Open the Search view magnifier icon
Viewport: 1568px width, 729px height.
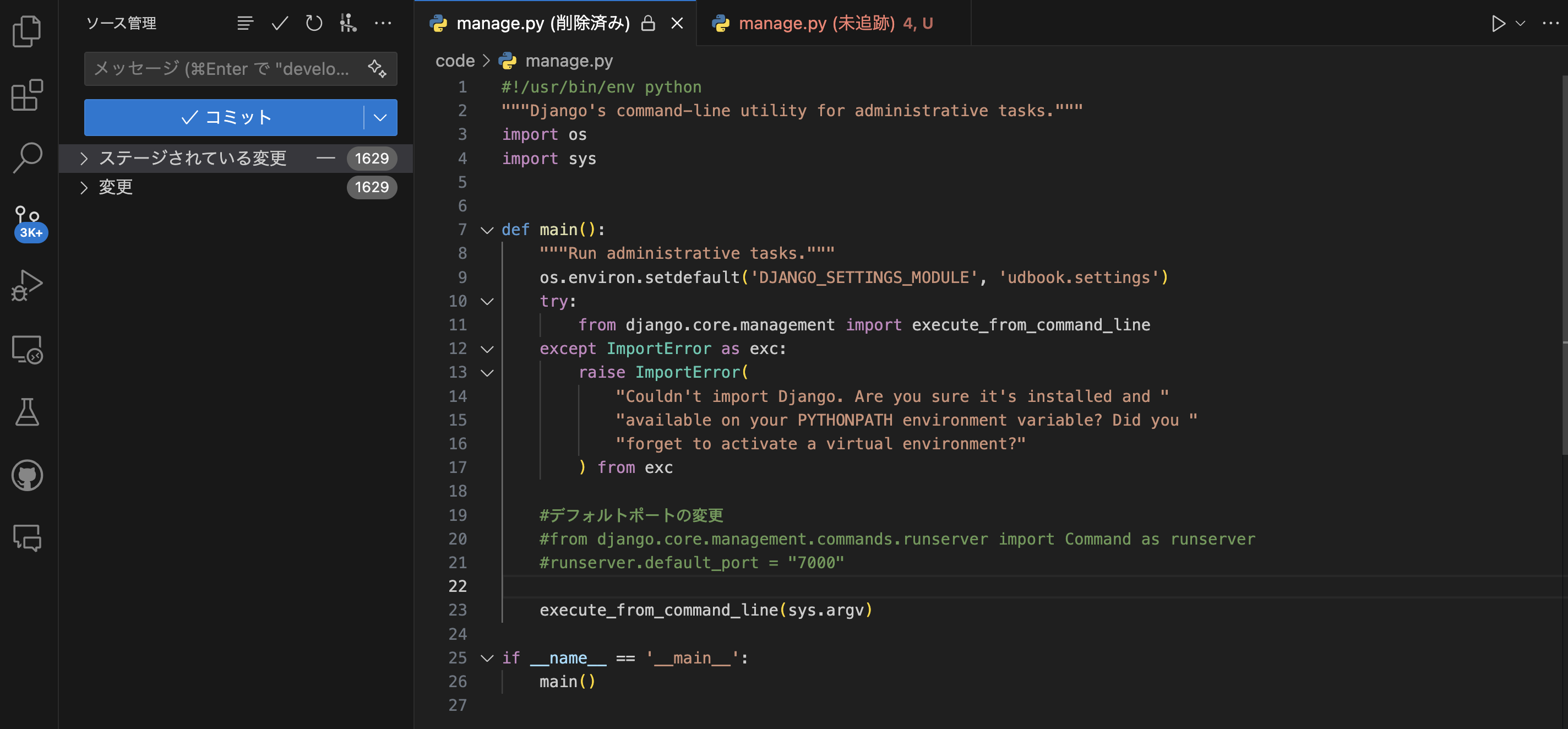pyautogui.click(x=27, y=157)
